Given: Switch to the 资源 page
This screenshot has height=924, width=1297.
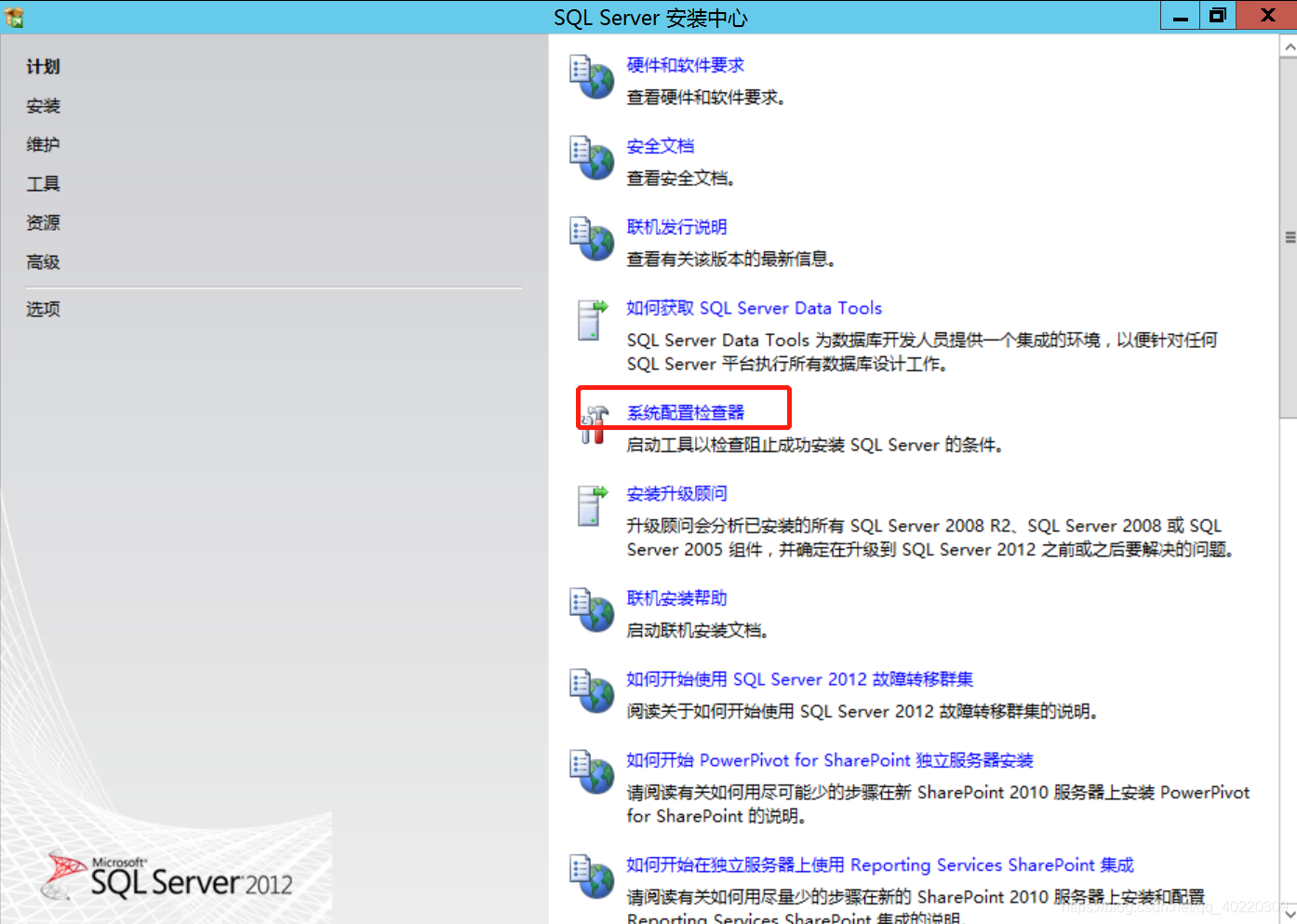Looking at the screenshot, I should click(43, 223).
